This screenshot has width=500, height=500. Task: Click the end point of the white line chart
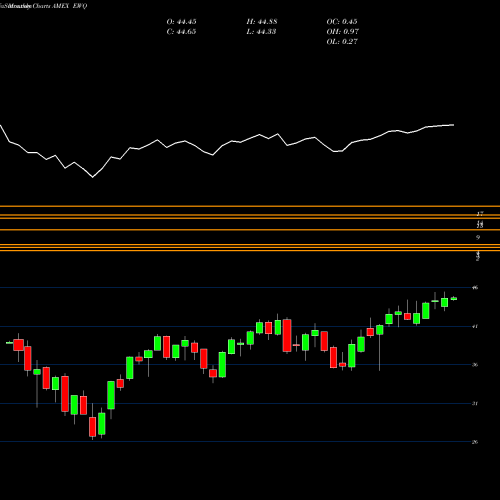point(454,125)
